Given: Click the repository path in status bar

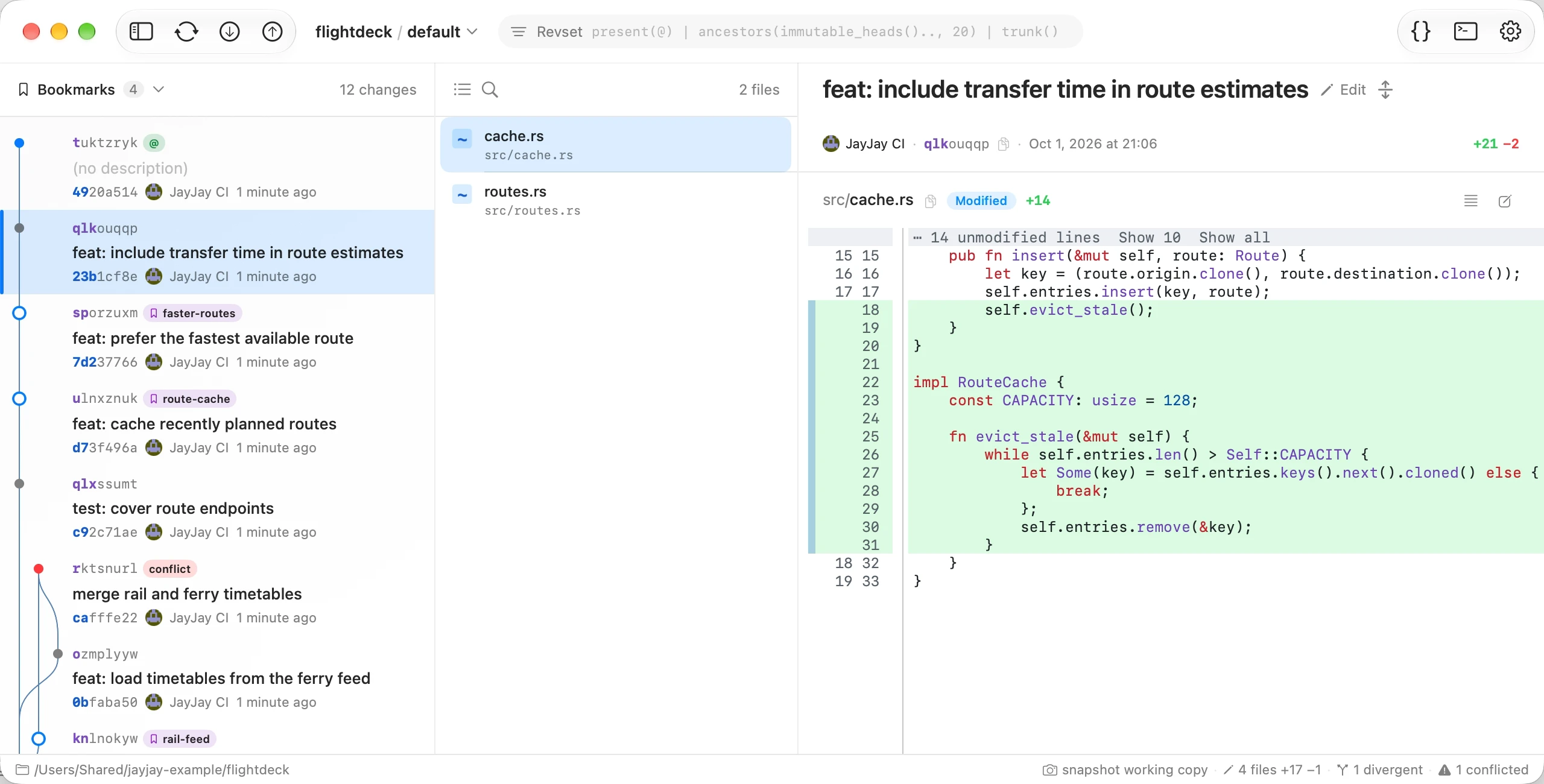Looking at the screenshot, I should click(153, 770).
